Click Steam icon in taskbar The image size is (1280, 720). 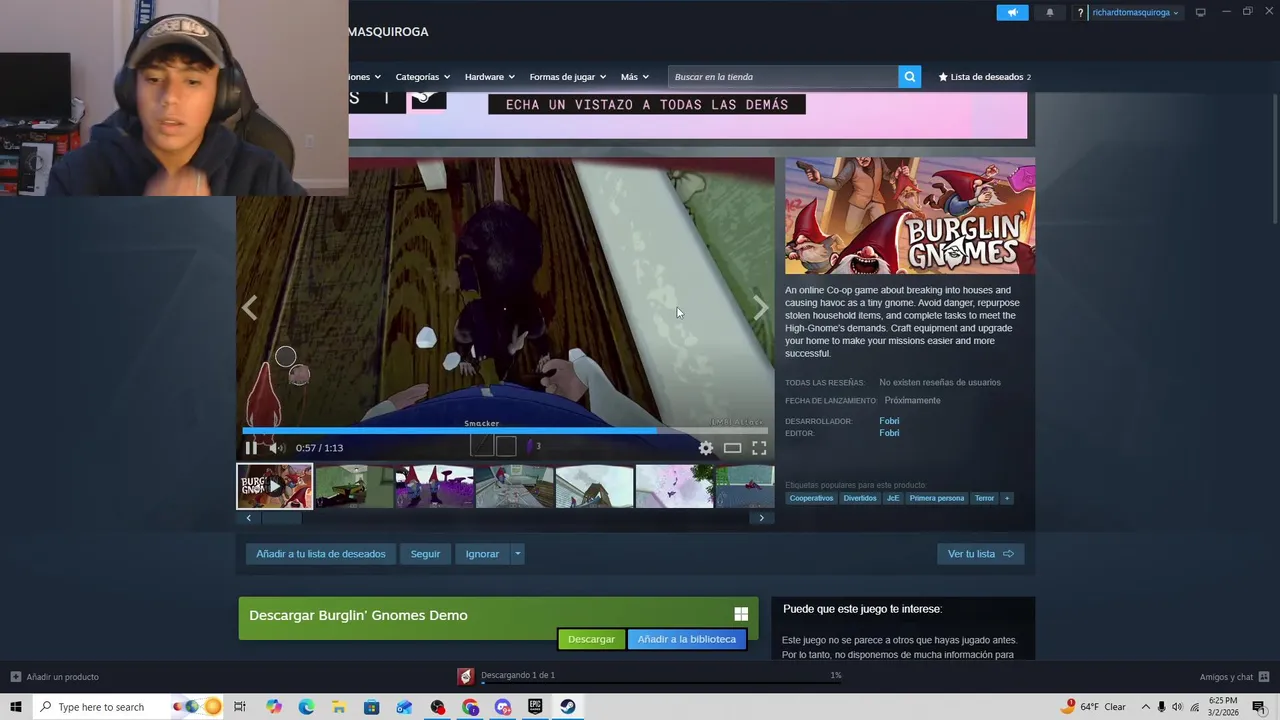pyautogui.click(x=567, y=707)
